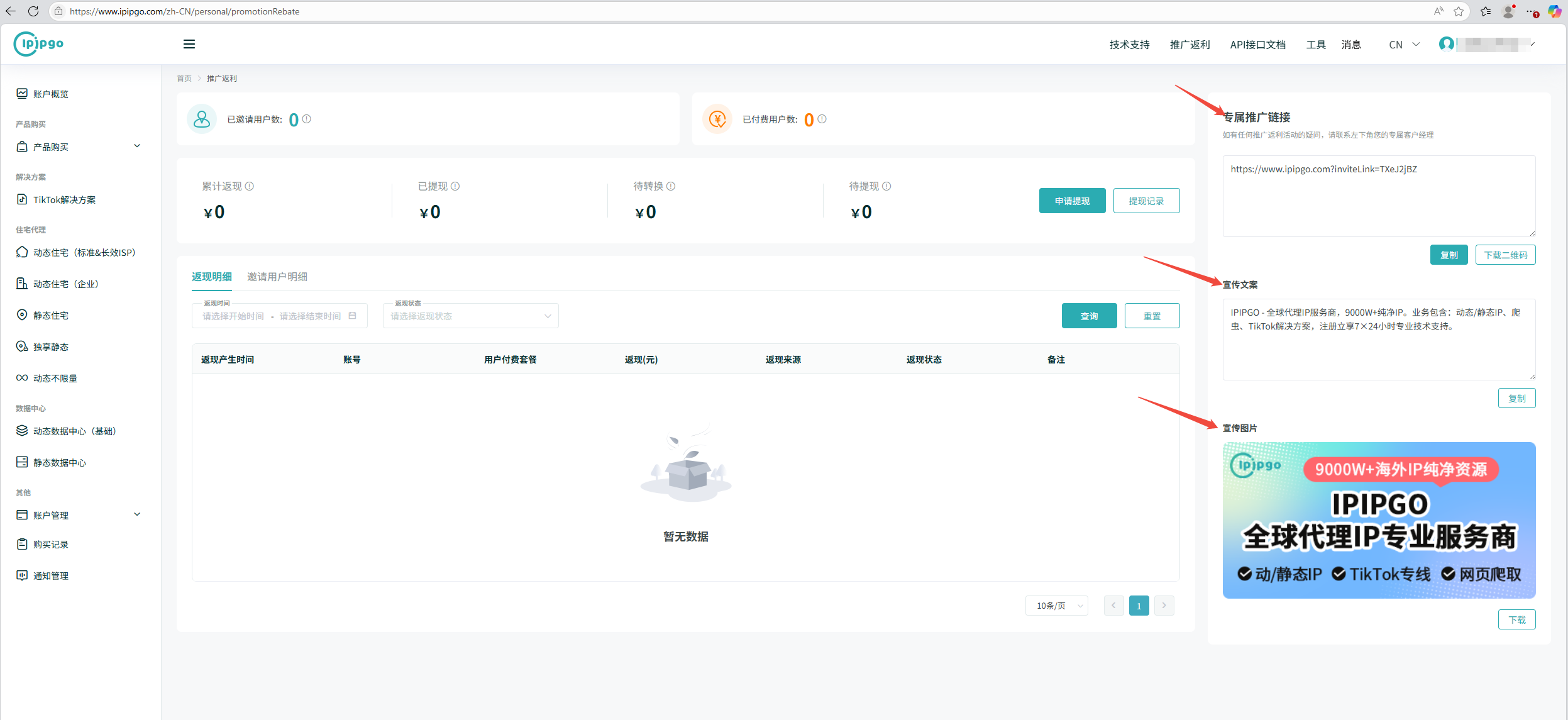Open browser settings and more menu
Viewport: 1568px width, 720px height.
tap(1532, 11)
